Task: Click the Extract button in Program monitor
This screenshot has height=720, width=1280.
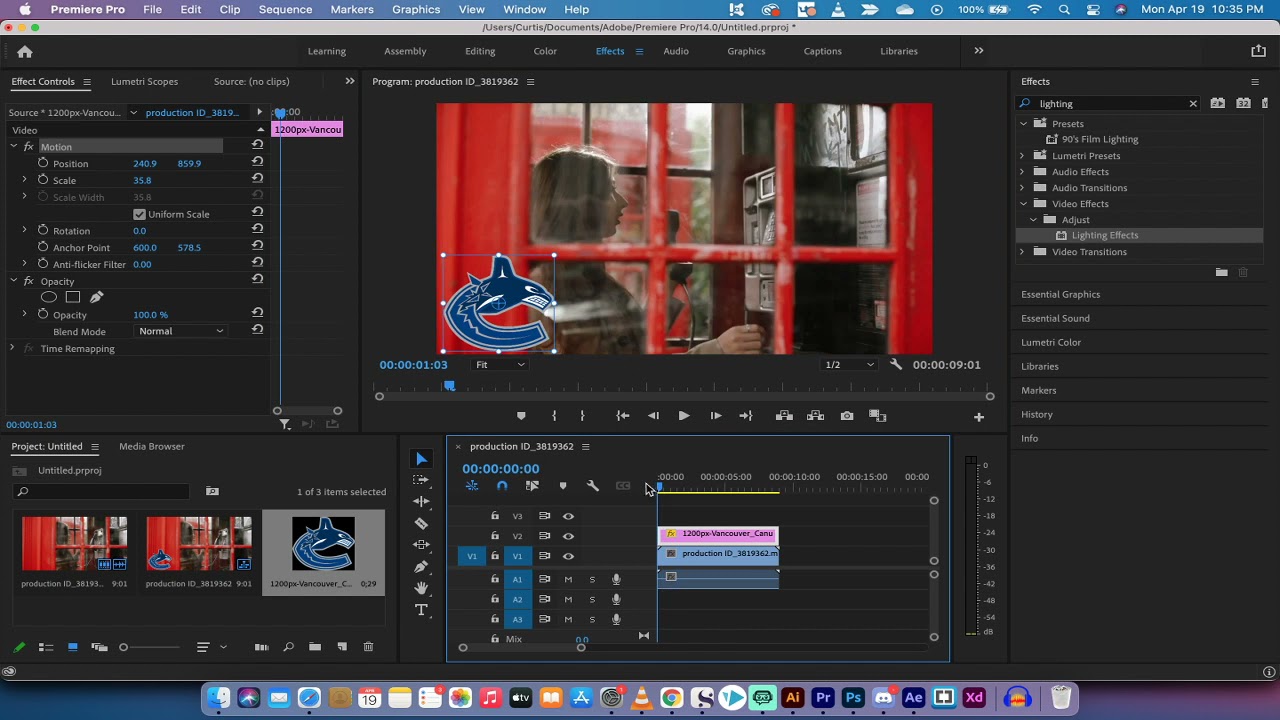Action: pos(815,416)
